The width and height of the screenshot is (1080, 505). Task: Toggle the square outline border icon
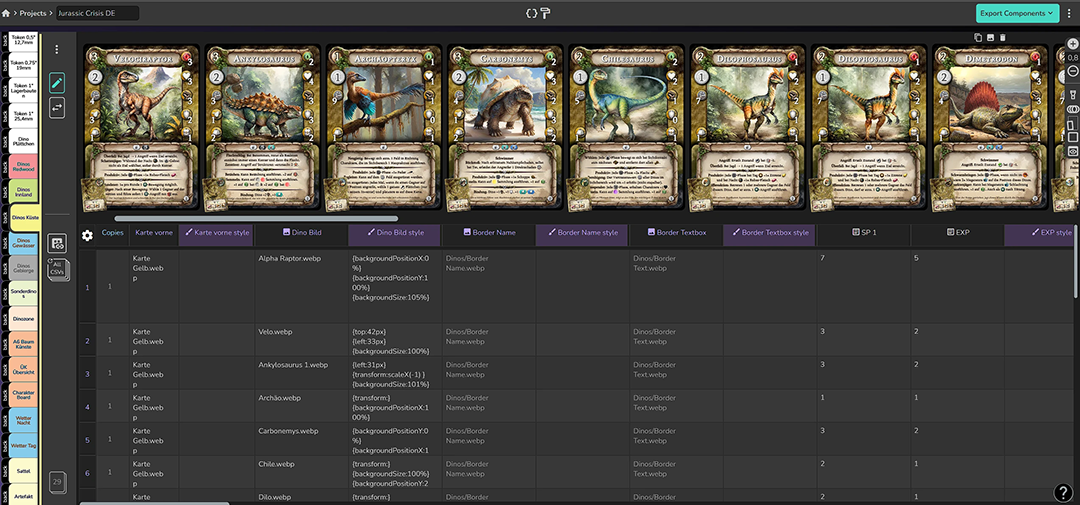[x=1072, y=137]
